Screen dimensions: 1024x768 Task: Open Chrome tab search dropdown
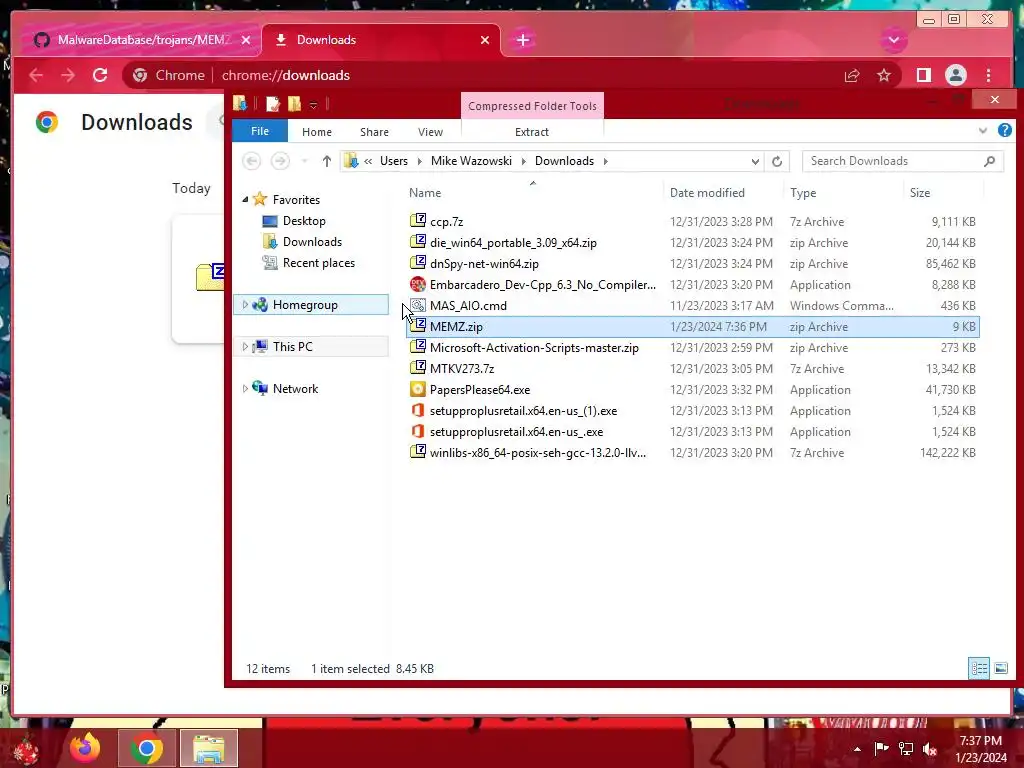point(893,40)
